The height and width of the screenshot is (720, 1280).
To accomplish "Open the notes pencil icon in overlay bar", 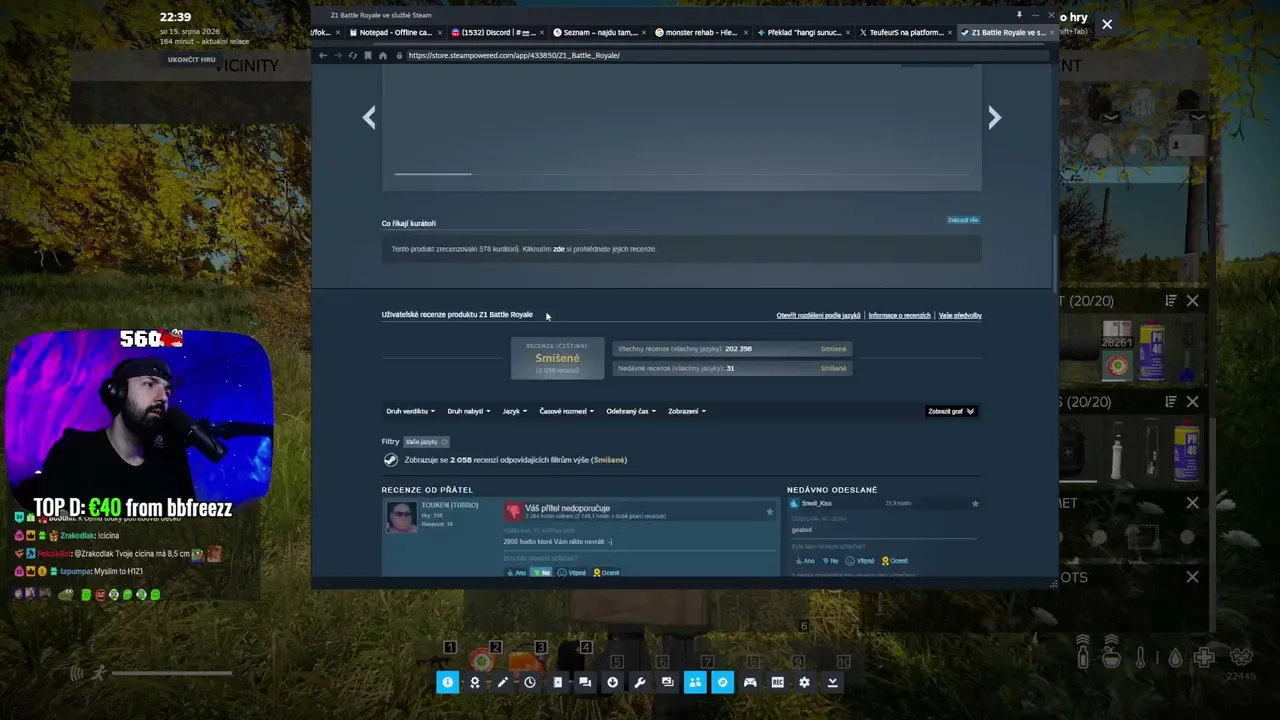I will (x=502, y=682).
